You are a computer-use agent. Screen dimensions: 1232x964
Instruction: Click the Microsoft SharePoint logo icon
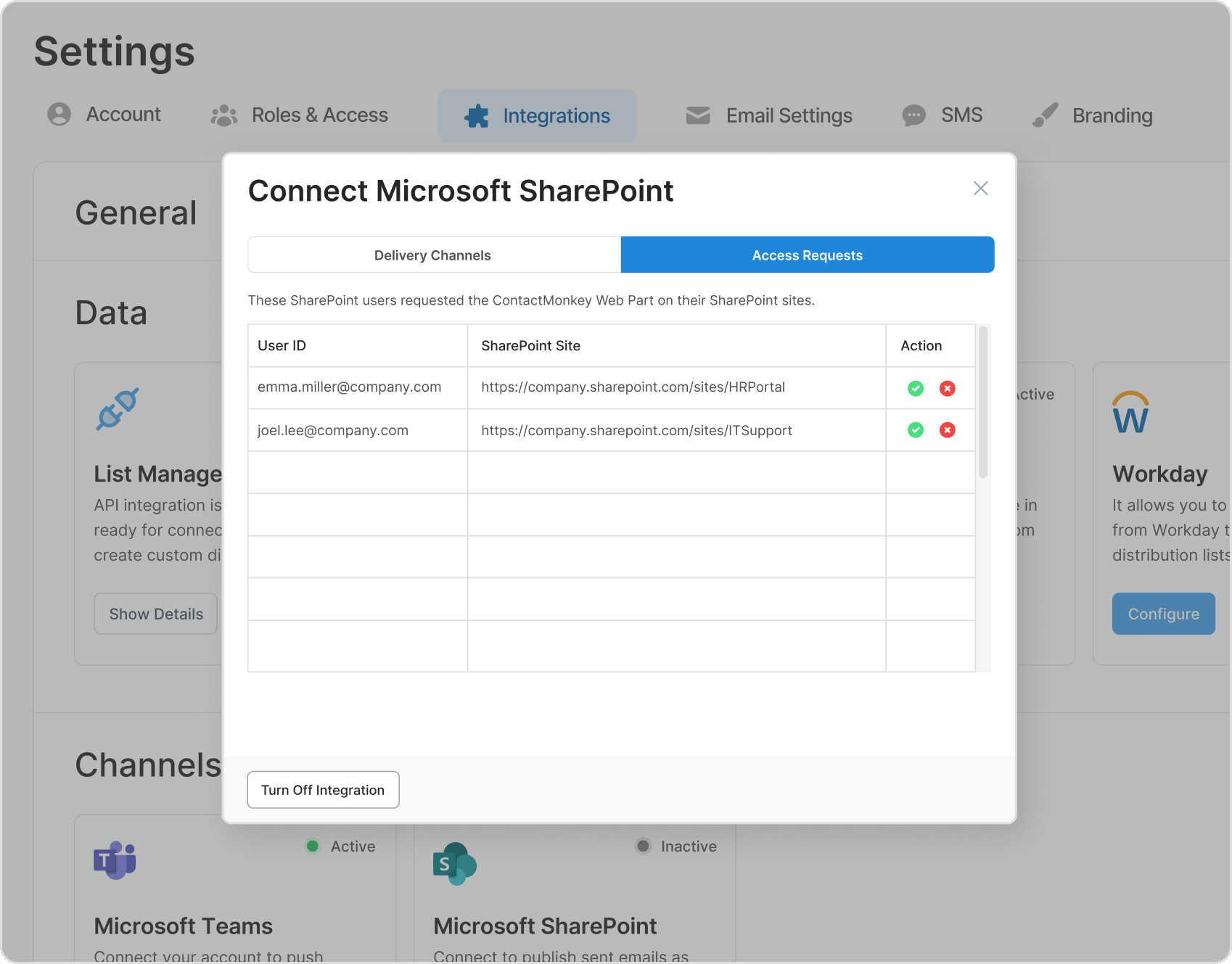(454, 863)
